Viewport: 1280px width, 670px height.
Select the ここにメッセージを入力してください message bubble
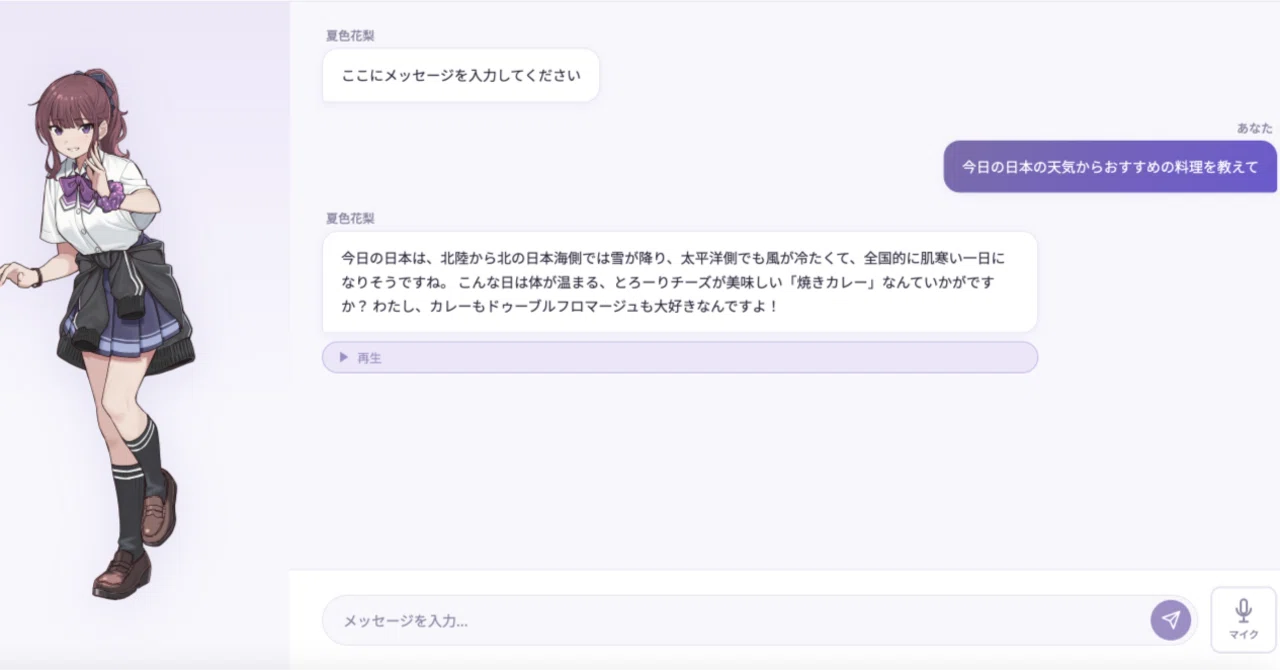pos(461,75)
